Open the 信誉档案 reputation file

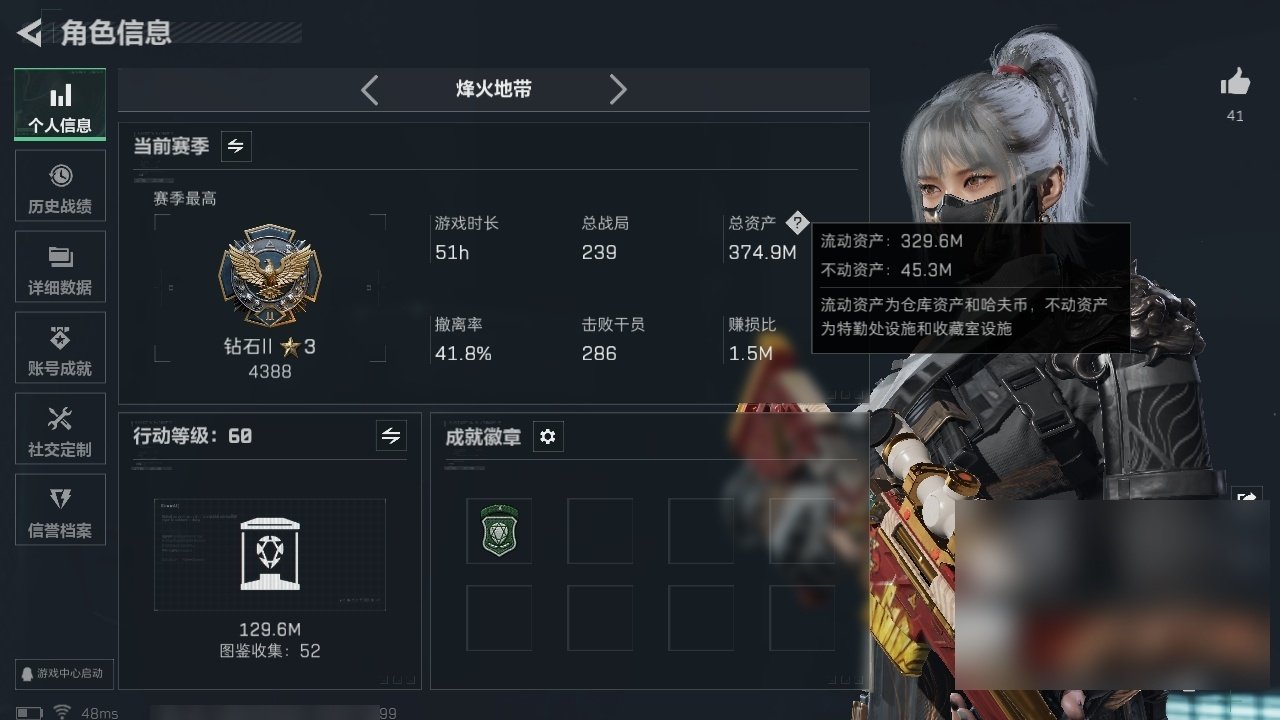coord(60,511)
